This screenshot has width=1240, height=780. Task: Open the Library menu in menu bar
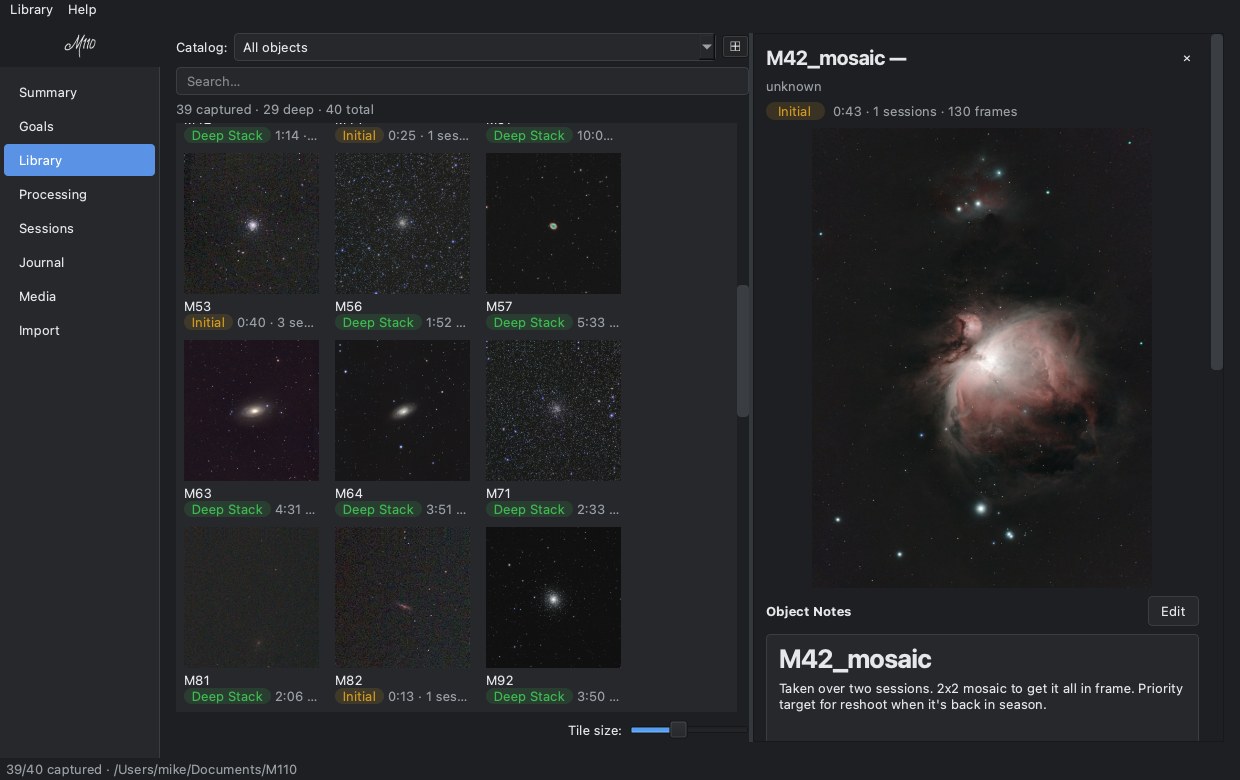point(31,9)
